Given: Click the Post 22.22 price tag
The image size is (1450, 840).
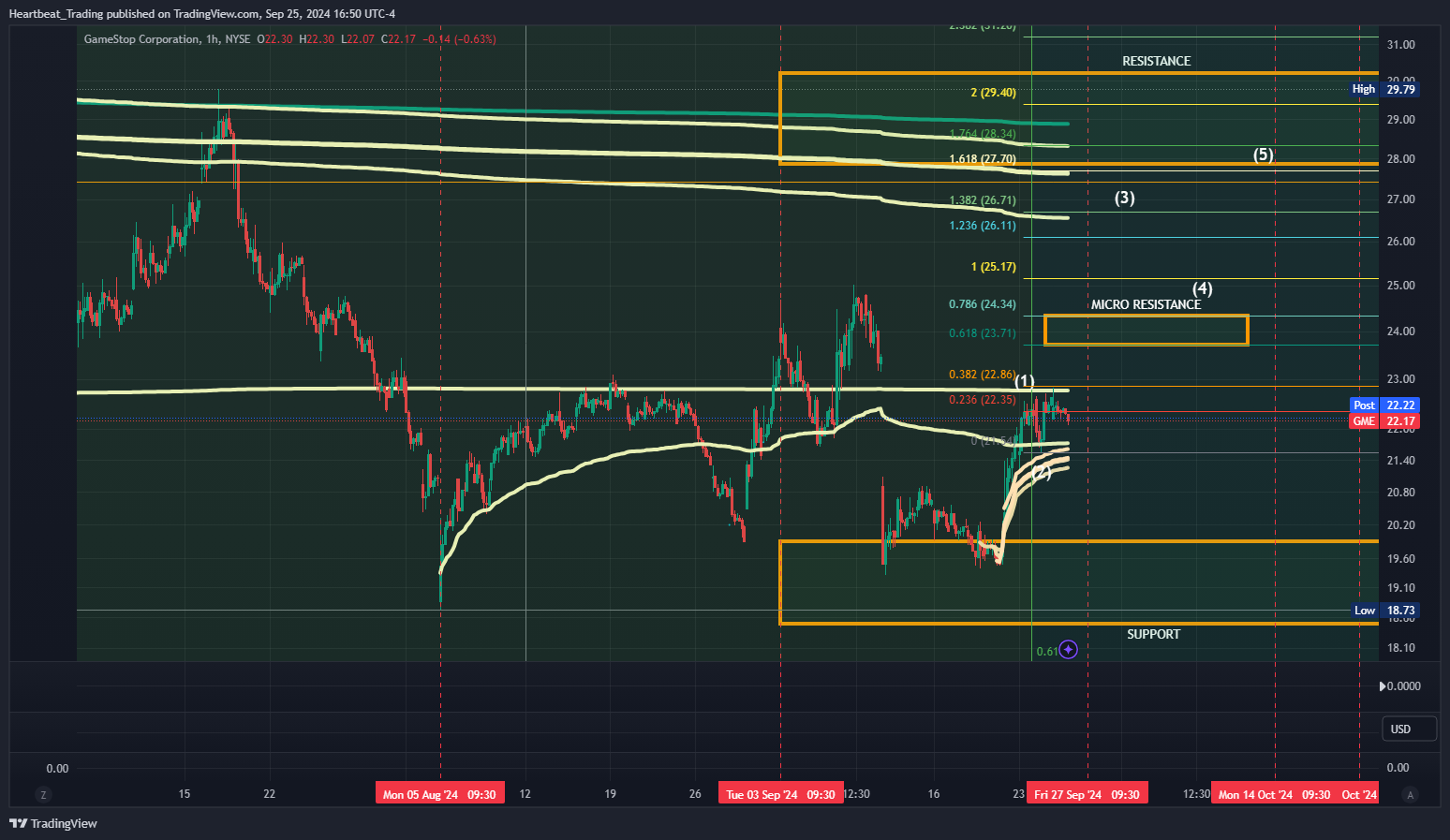Looking at the screenshot, I should pyautogui.click(x=1384, y=405).
